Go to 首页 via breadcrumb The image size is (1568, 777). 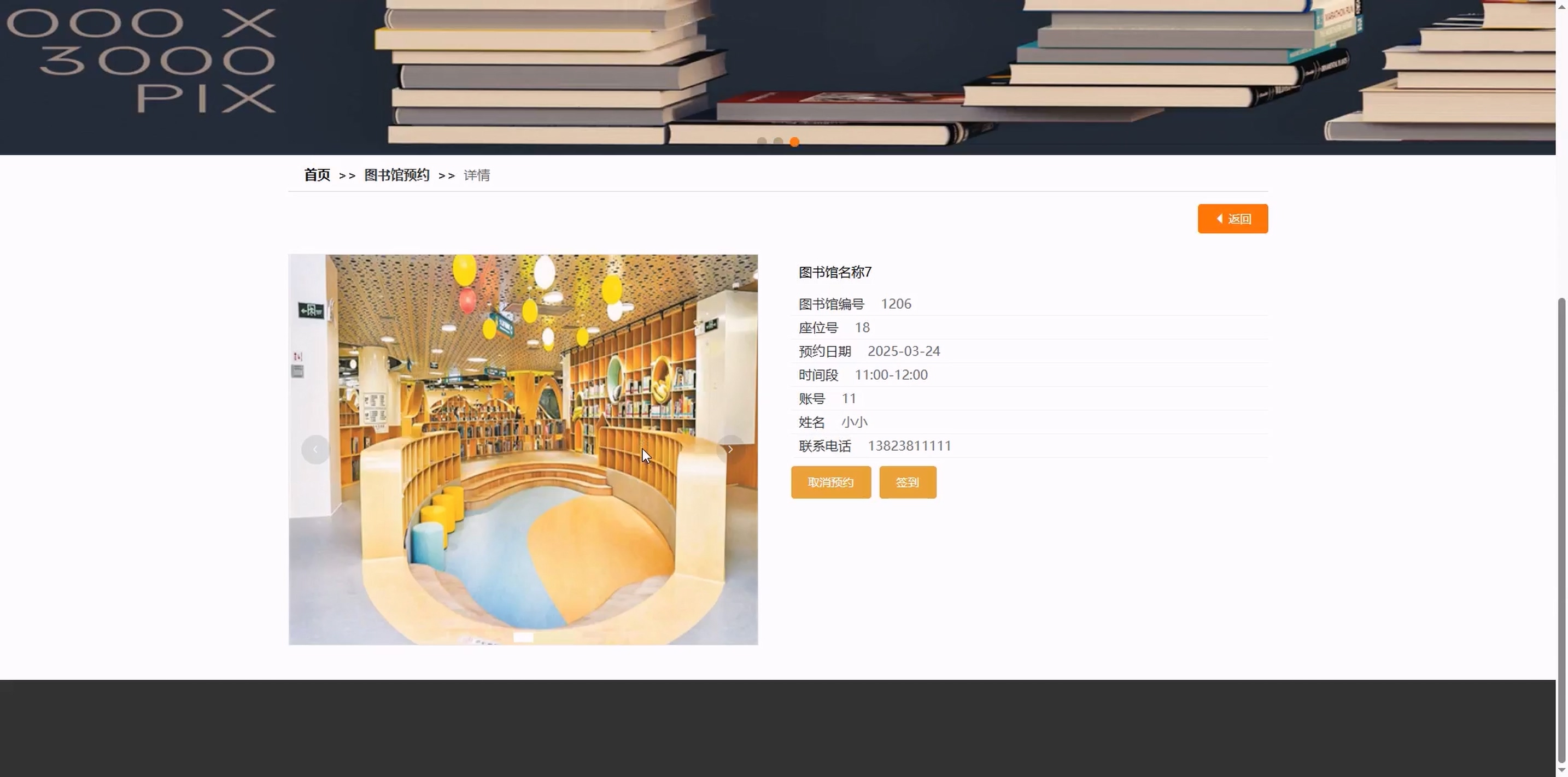(x=317, y=175)
